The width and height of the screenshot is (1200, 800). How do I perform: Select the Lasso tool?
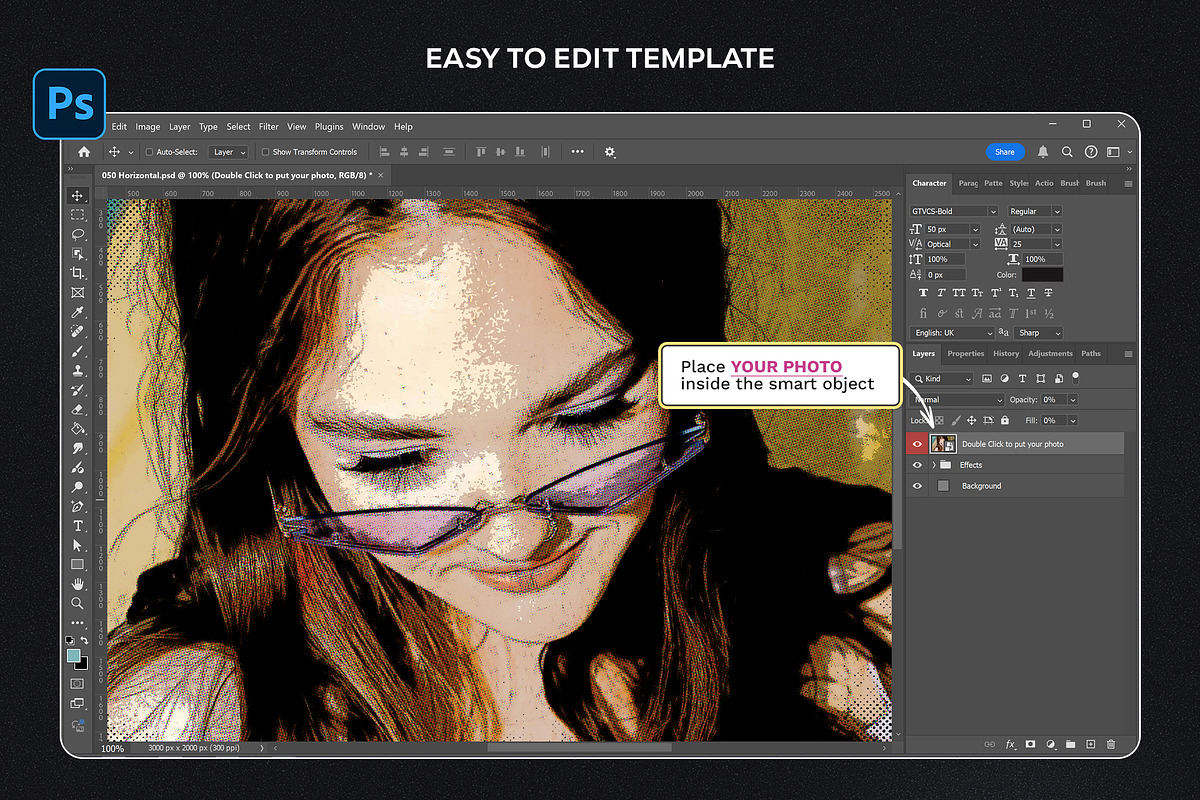coord(78,234)
